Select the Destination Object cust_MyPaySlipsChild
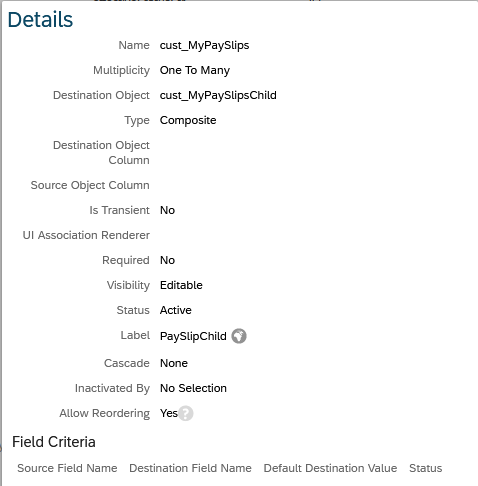 coord(218,95)
